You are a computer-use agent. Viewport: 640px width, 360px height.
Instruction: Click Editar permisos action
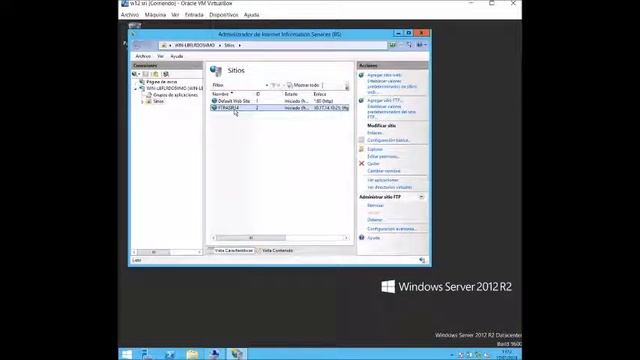[383, 157]
